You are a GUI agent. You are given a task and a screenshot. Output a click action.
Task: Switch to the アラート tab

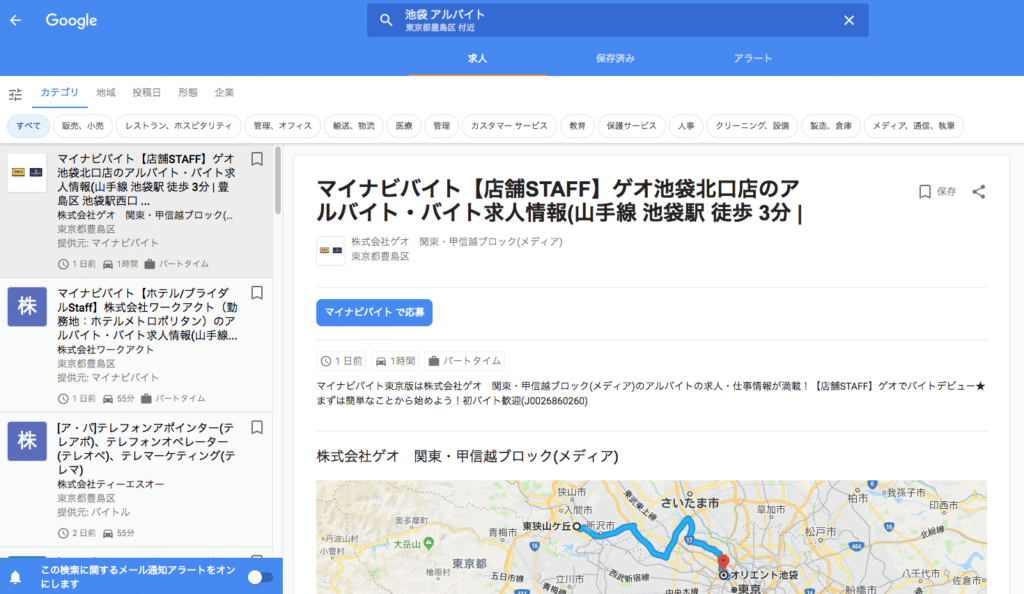753,58
